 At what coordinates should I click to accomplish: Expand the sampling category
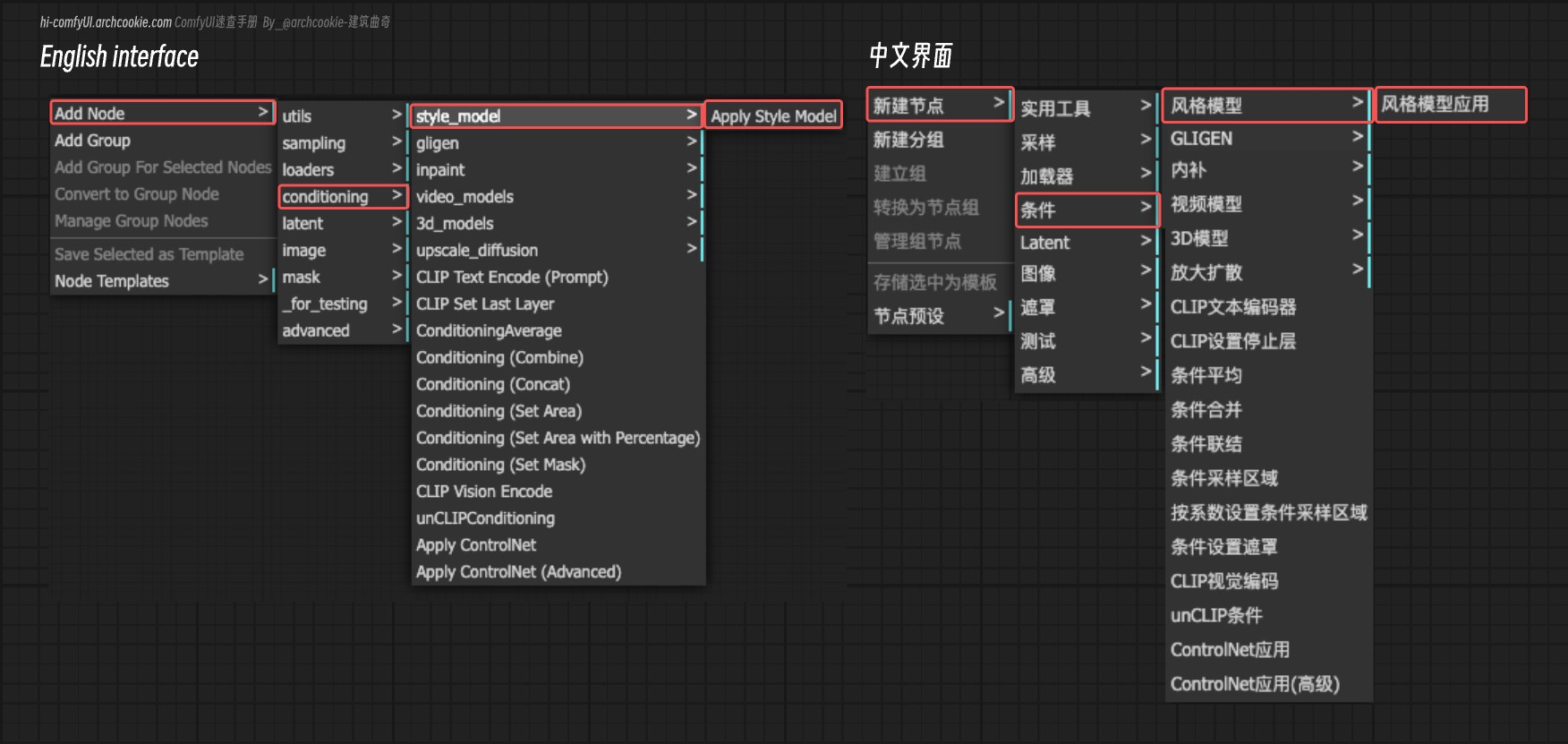pyautogui.click(x=343, y=142)
